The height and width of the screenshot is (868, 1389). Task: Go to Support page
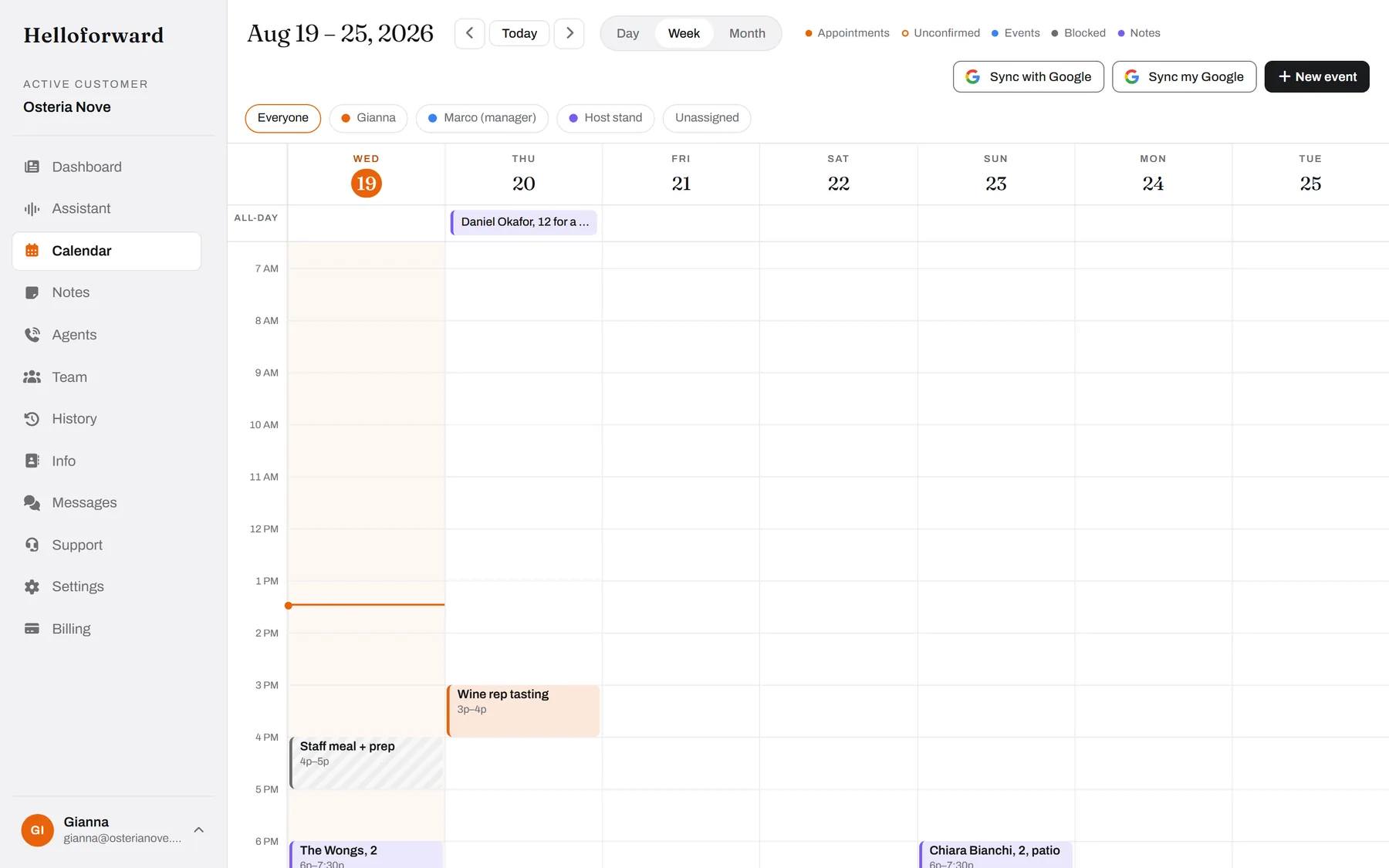click(x=106, y=545)
